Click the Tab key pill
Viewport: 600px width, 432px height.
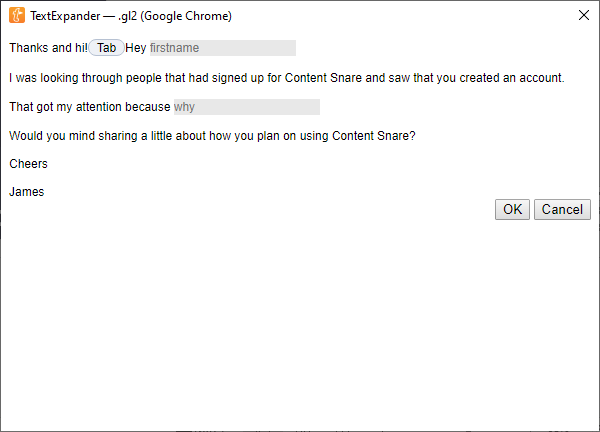pyautogui.click(x=106, y=48)
